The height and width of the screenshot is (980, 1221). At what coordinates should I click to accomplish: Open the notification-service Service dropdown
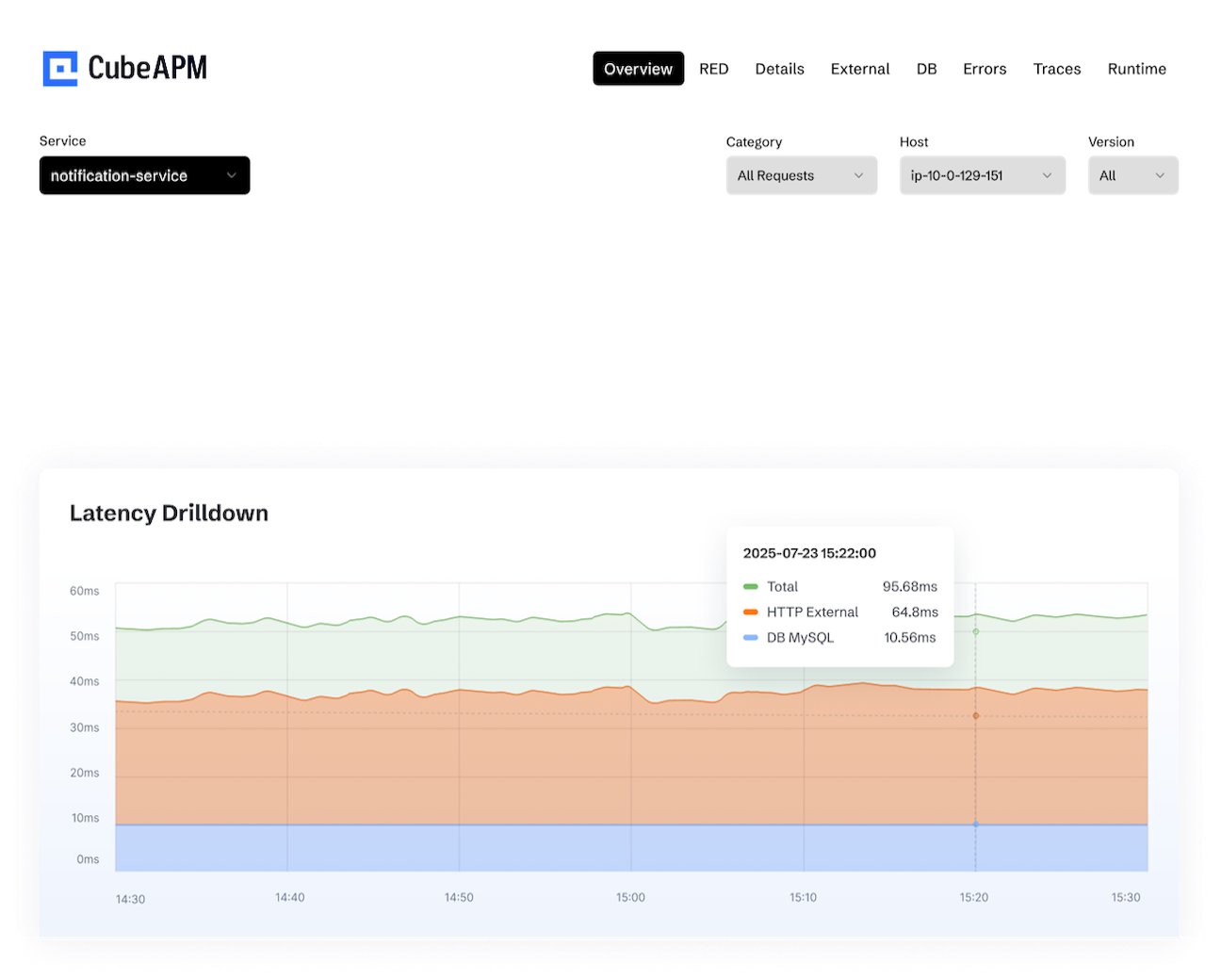point(144,175)
